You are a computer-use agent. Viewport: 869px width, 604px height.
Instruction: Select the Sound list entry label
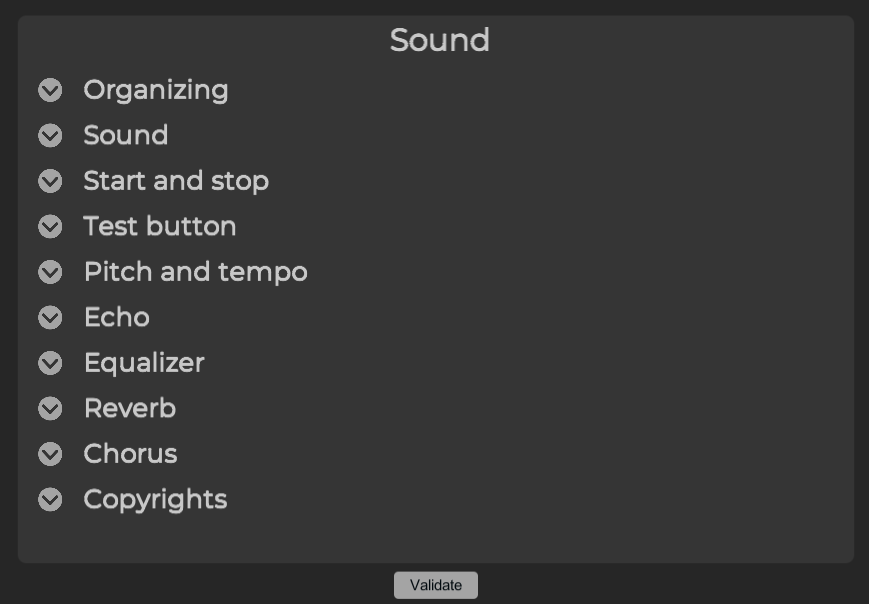[x=126, y=135]
